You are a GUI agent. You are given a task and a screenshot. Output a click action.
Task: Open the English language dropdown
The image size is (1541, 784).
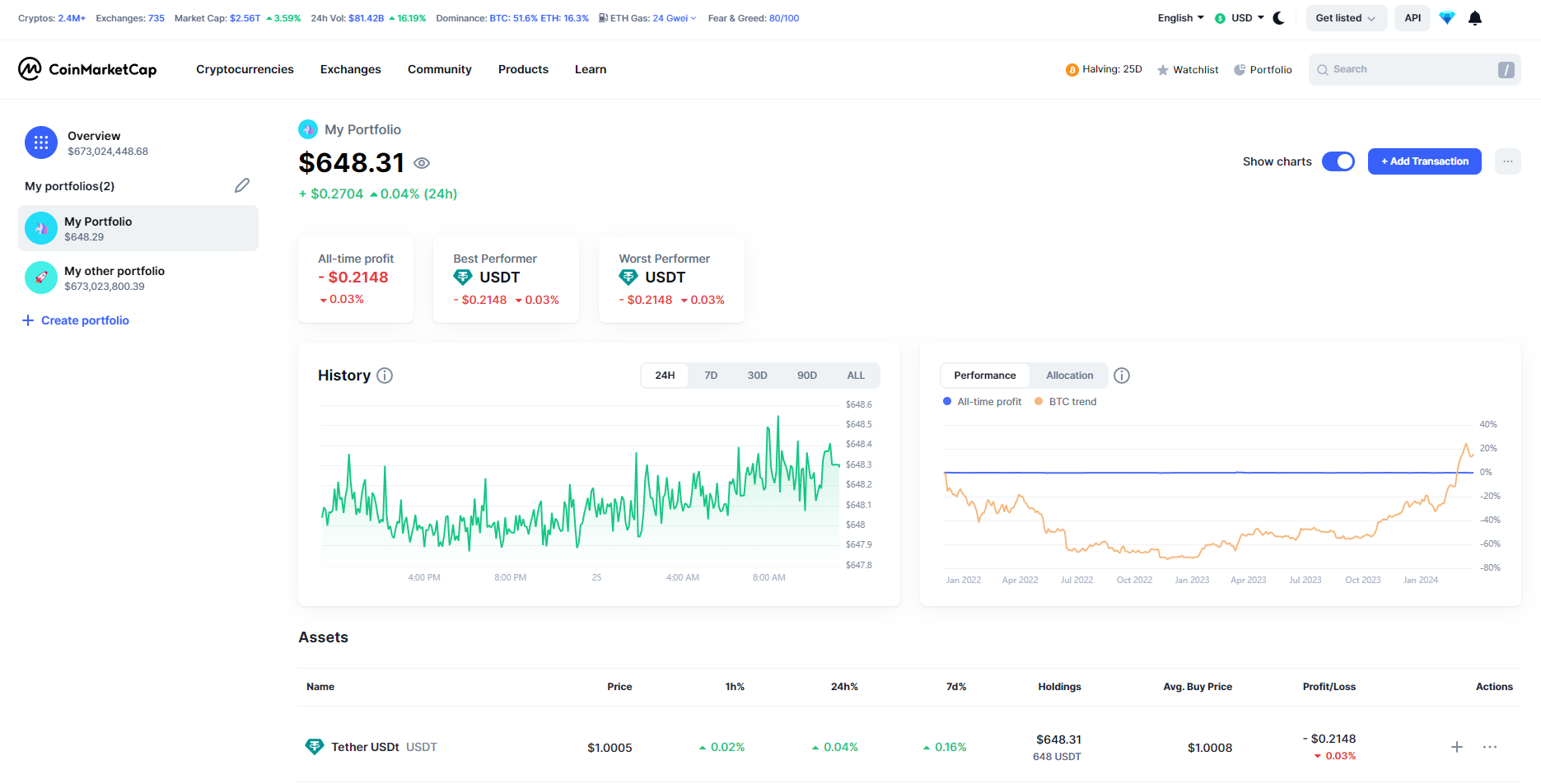[1180, 18]
